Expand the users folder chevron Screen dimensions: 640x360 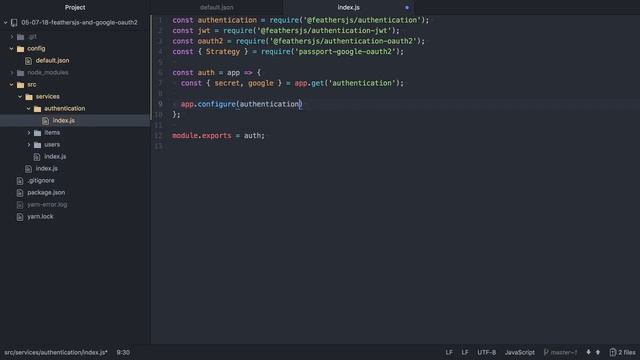(x=29, y=144)
